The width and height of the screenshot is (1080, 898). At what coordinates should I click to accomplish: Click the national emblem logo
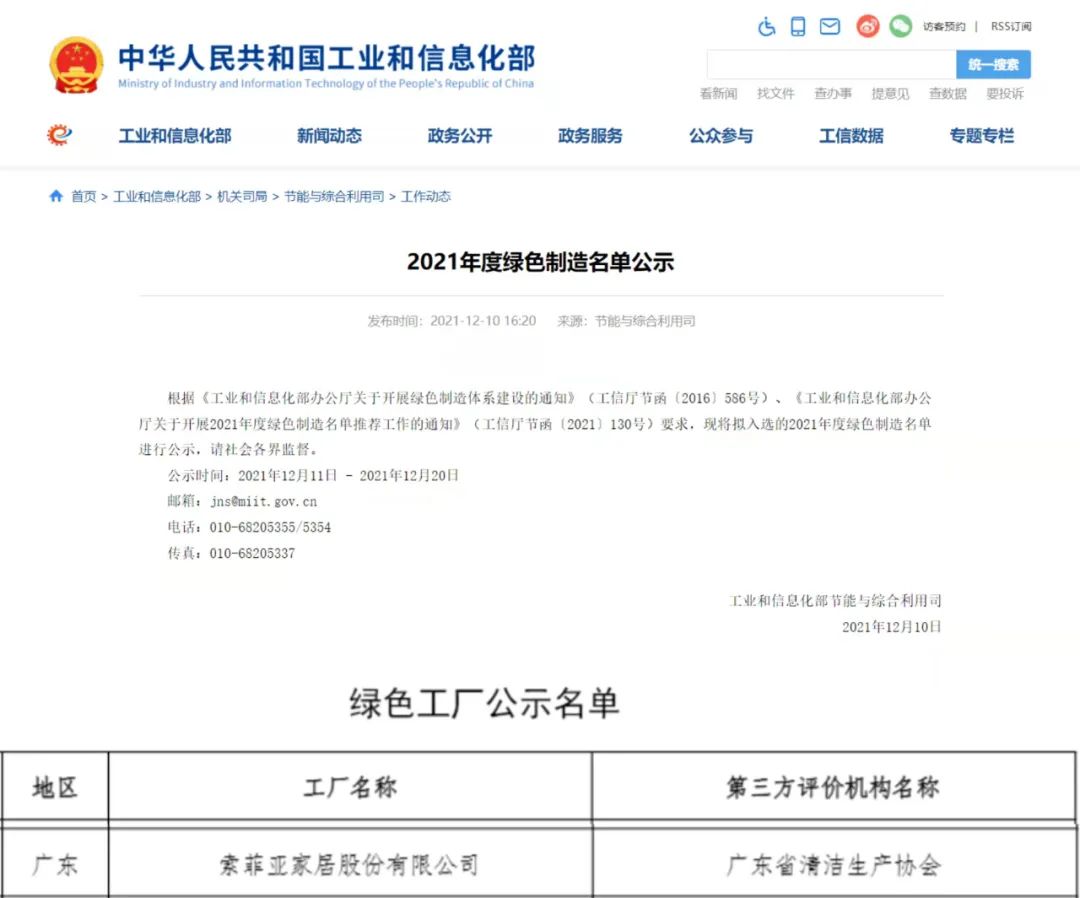pyautogui.click(x=76, y=65)
